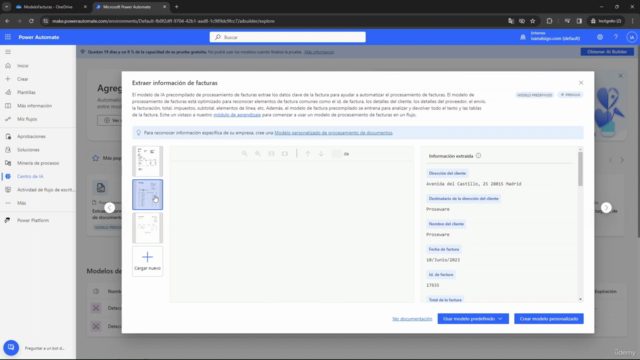Click the scroll-down arrow of the extracted information panel

click(580, 300)
